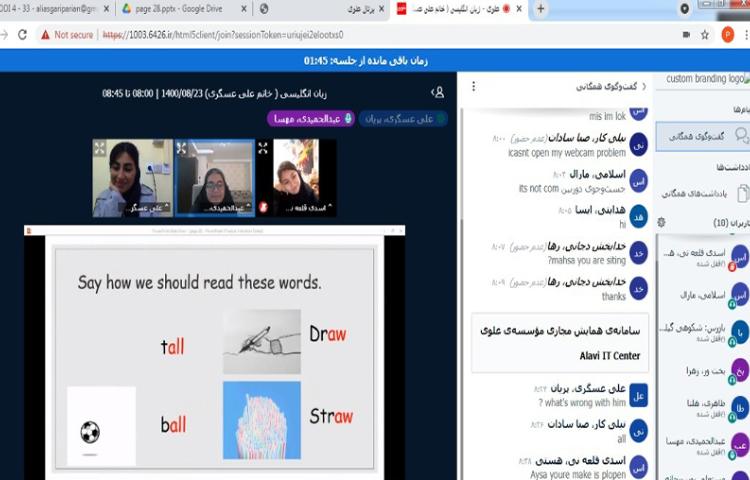Screen dimensions: 750x480
Task: Open dropdown on عبدالحمیدی webcam name
Action: click(x=249, y=207)
